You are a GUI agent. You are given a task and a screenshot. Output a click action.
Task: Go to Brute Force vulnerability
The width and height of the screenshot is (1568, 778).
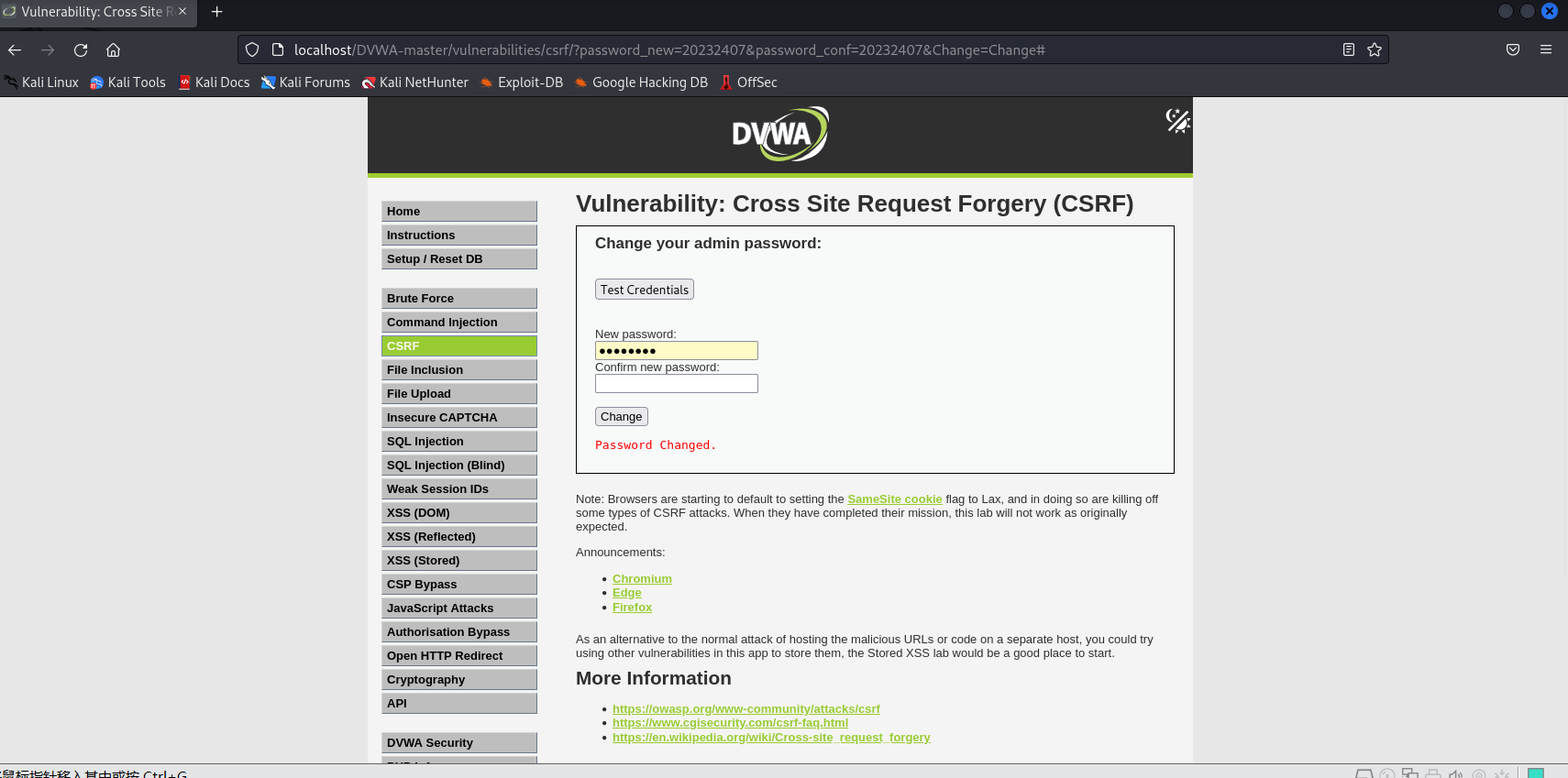point(459,298)
